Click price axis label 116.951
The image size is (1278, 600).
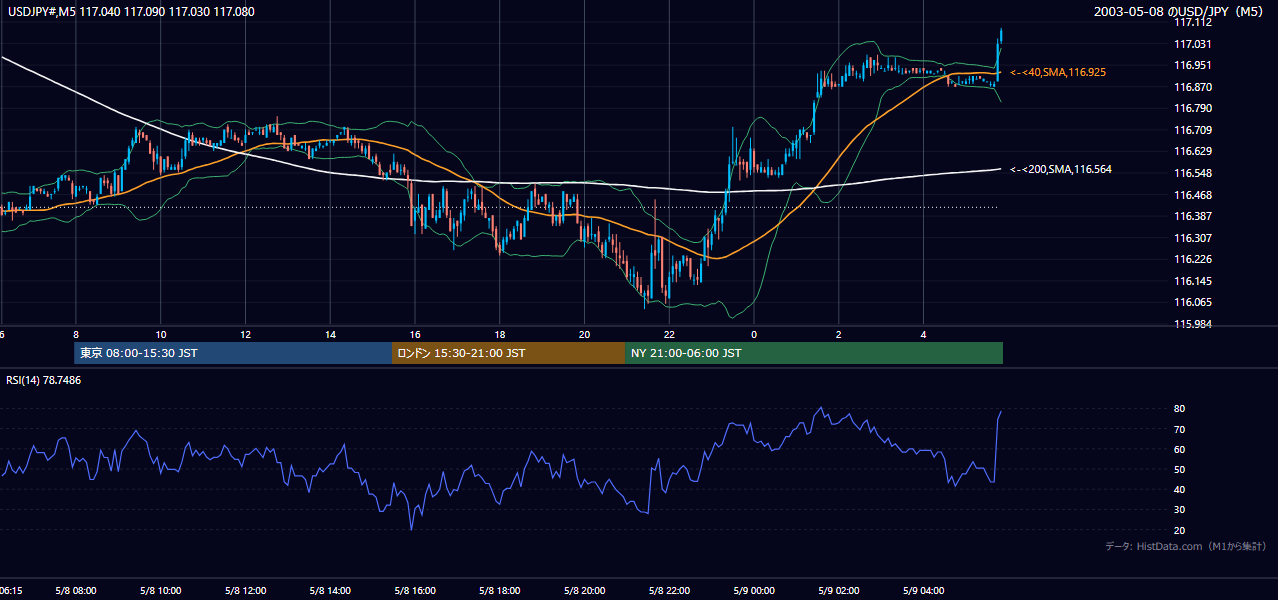(x=1193, y=65)
